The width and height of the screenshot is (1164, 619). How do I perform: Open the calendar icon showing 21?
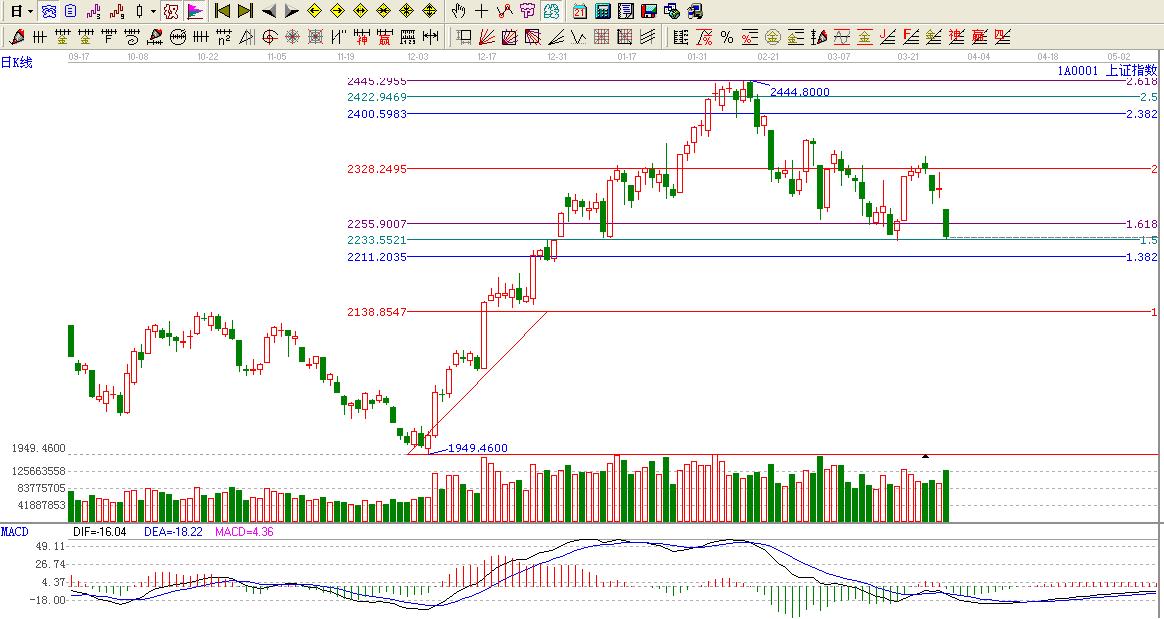click(580, 12)
